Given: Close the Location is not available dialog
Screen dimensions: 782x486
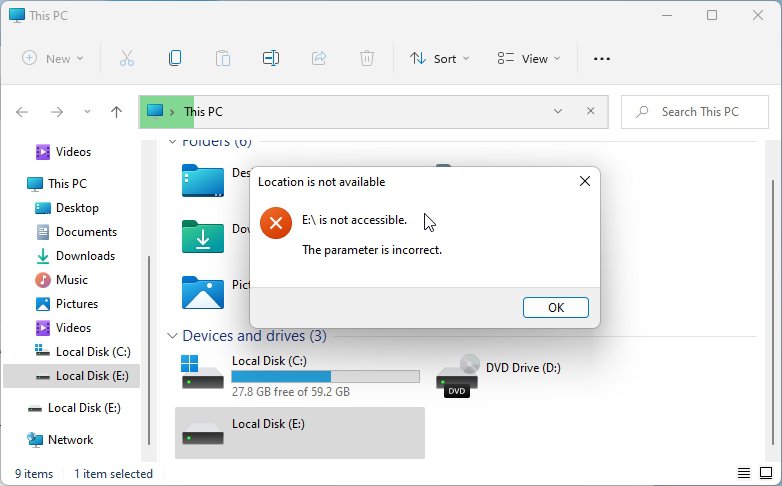Looking at the screenshot, I should 585,181.
